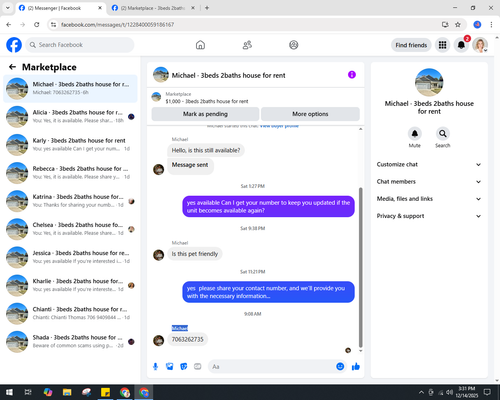
Task: Switch to Marketplace 3beds 2baths tab
Action: coord(153,8)
